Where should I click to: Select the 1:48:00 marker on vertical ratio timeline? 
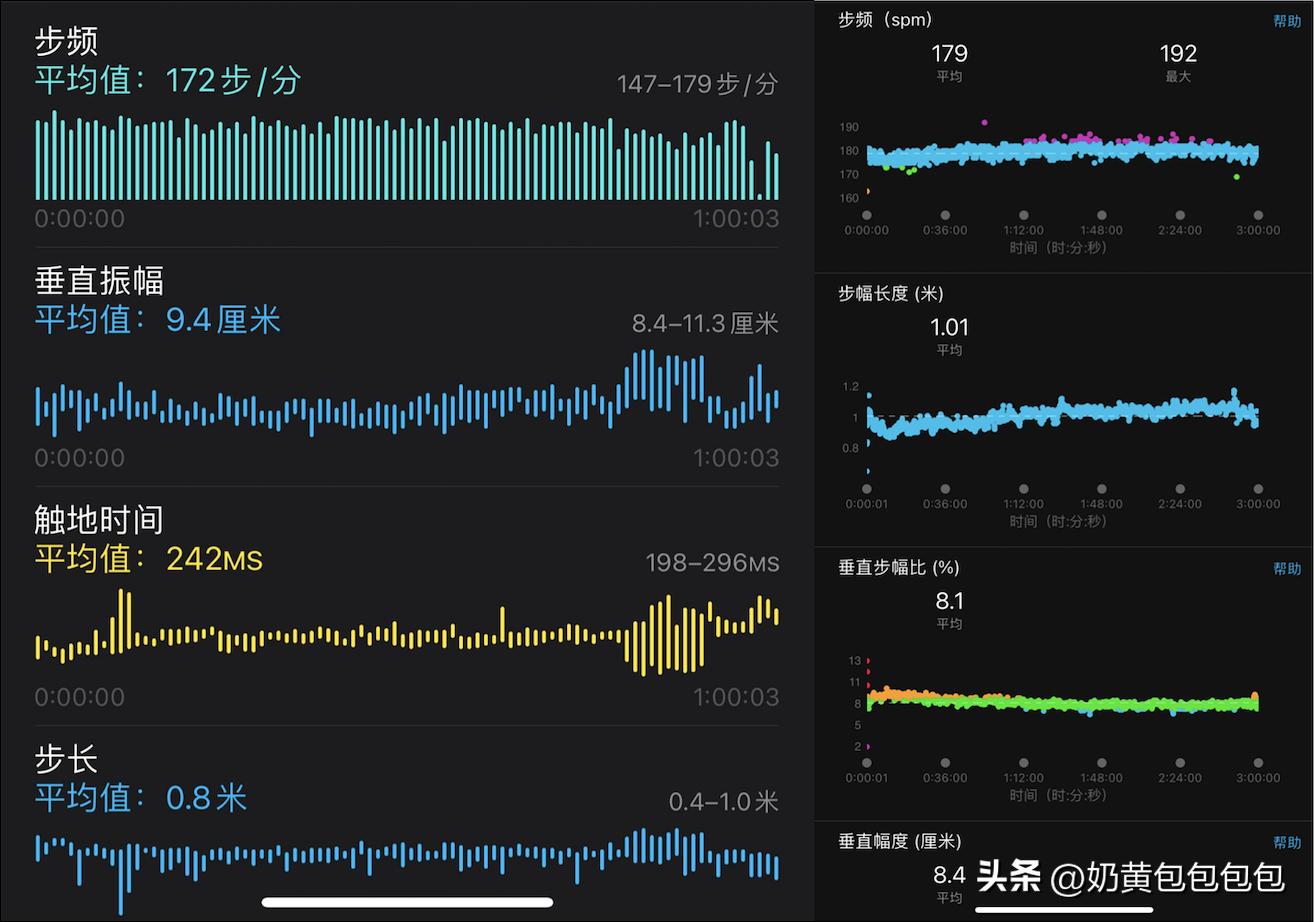click(x=1101, y=761)
